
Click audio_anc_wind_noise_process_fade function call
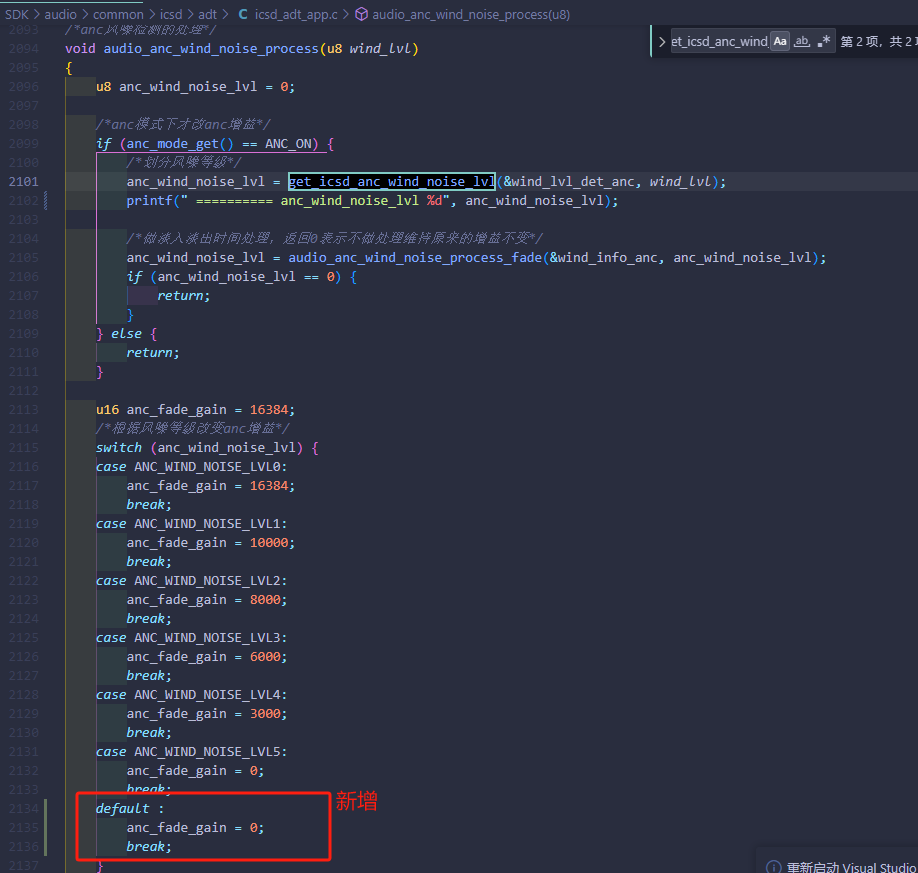(415, 258)
